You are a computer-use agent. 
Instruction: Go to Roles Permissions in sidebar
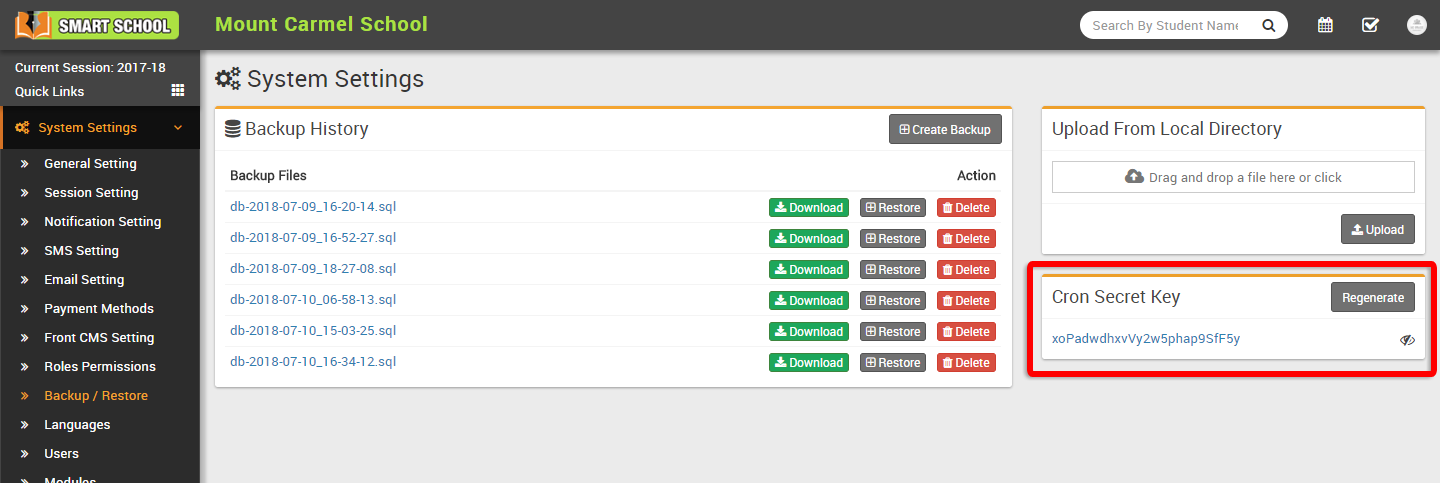(99, 367)
